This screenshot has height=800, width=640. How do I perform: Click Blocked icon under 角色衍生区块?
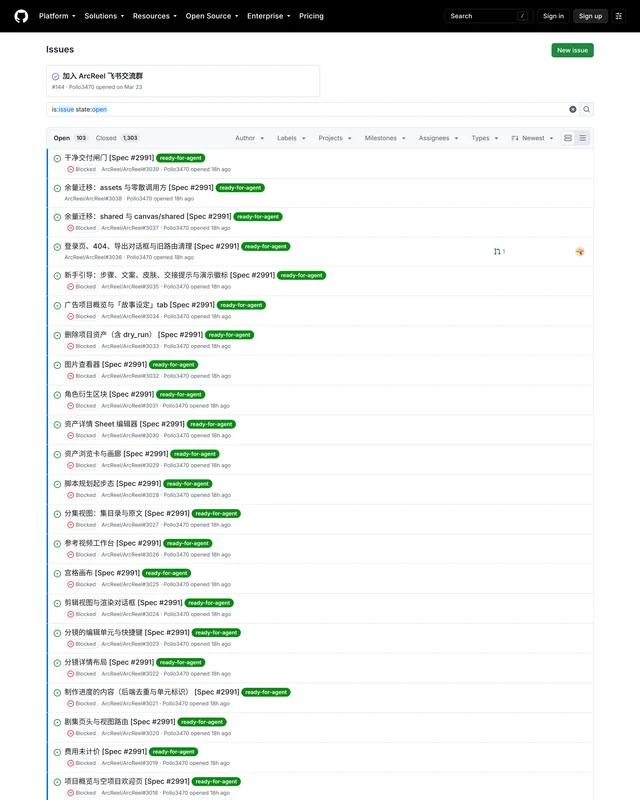click(x=70, y=406)
